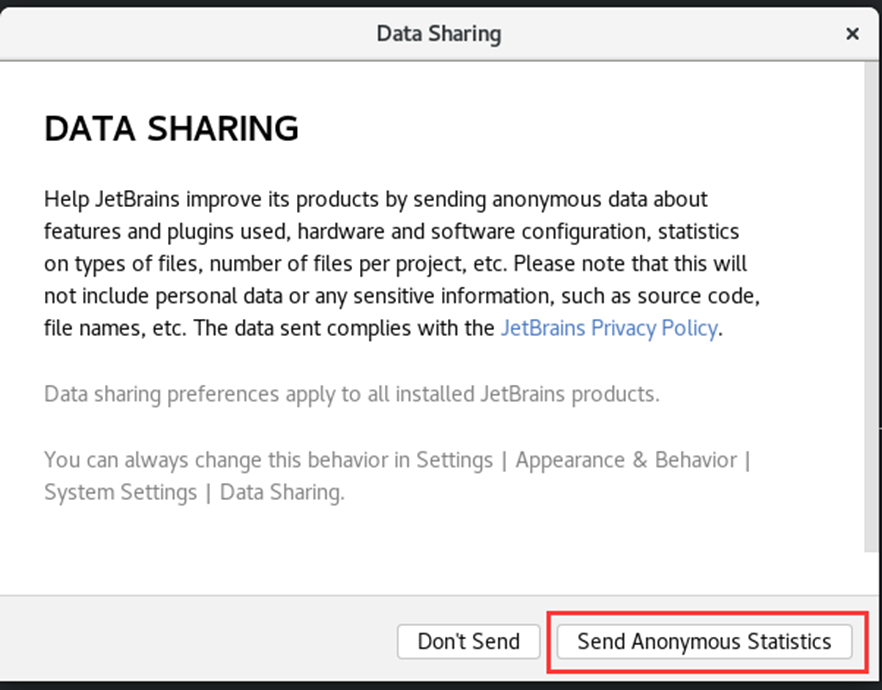Close the Data Sharing dialog
Image resolution: width=882 pixels, height=690 pixels.
tap(852, 34)
